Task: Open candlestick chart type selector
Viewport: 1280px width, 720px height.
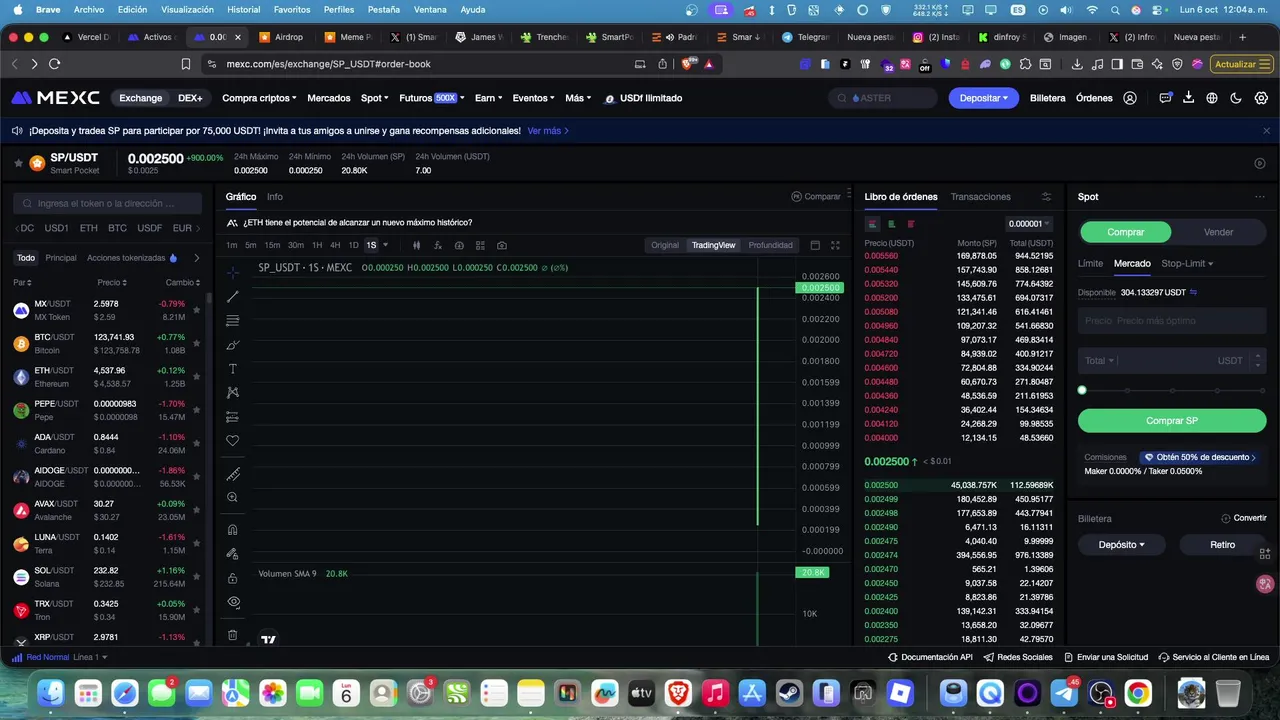Action: click(x=417, y=245)
